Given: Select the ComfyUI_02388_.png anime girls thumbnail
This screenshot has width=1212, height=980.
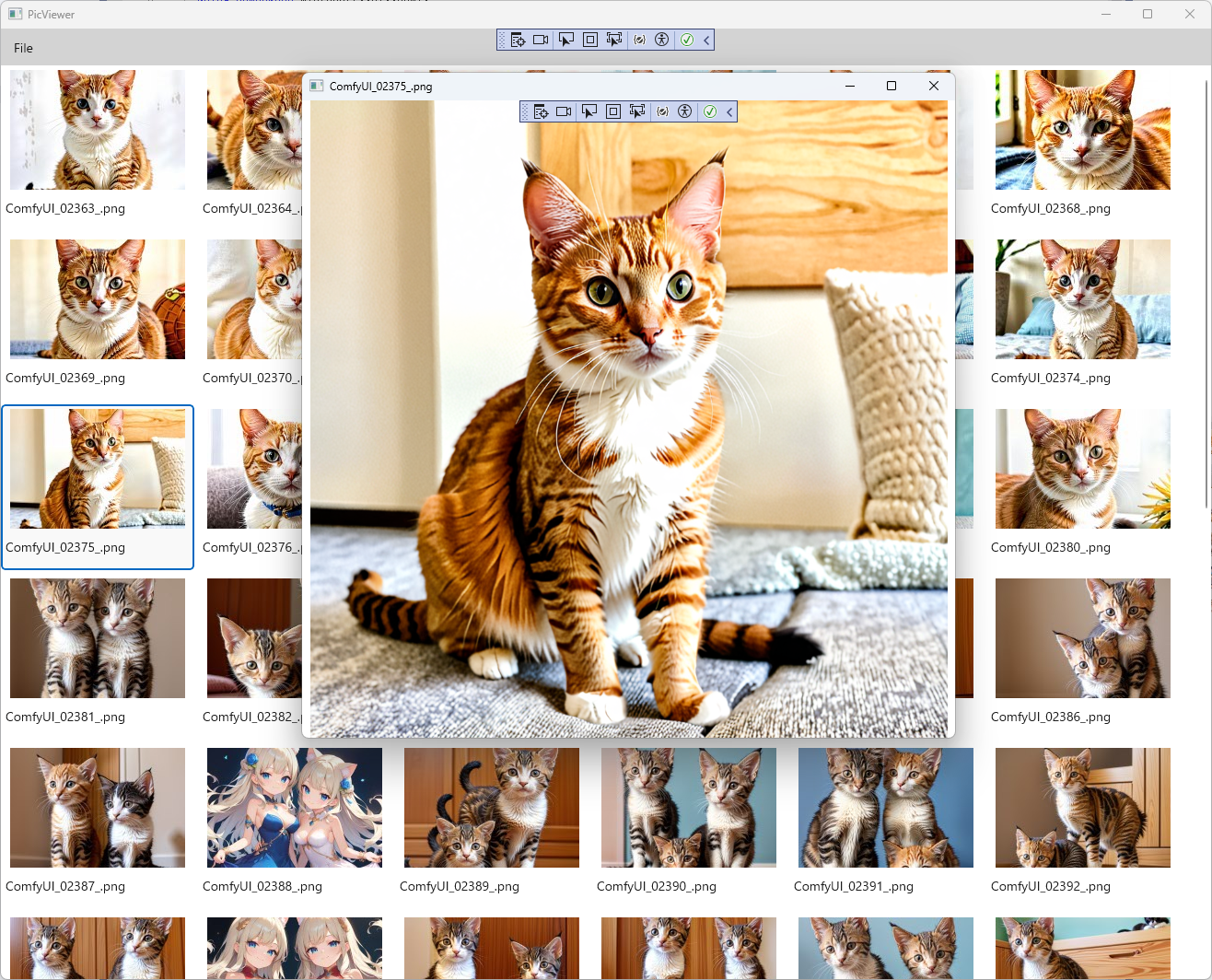Looking at the screenshot, I should click(x=295, y=808).
